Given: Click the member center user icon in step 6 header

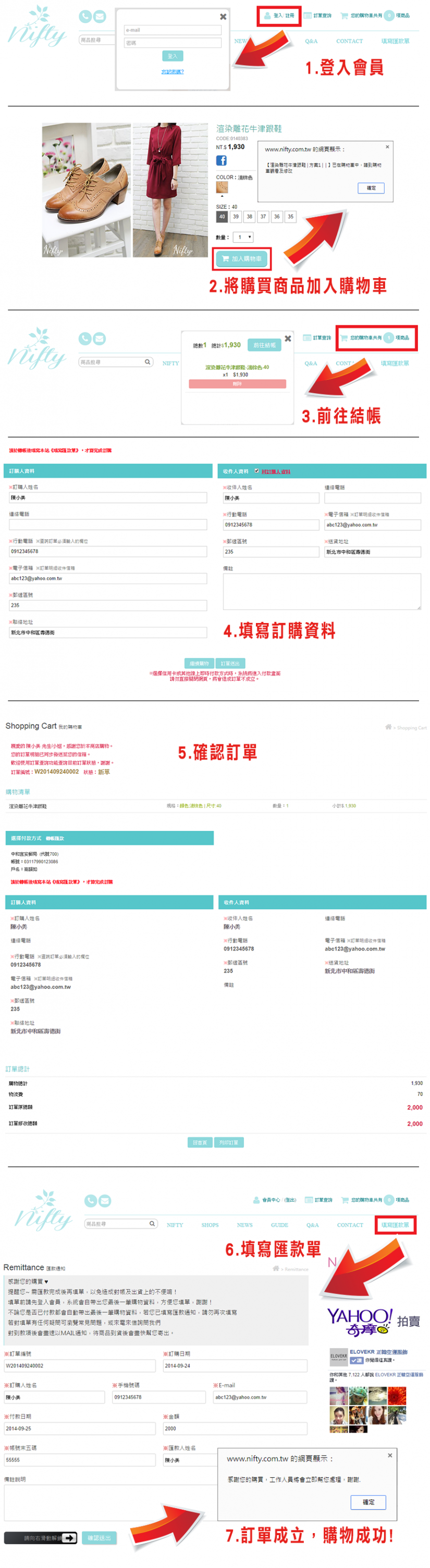Looking at the screenshot, I should (257, 1200).
